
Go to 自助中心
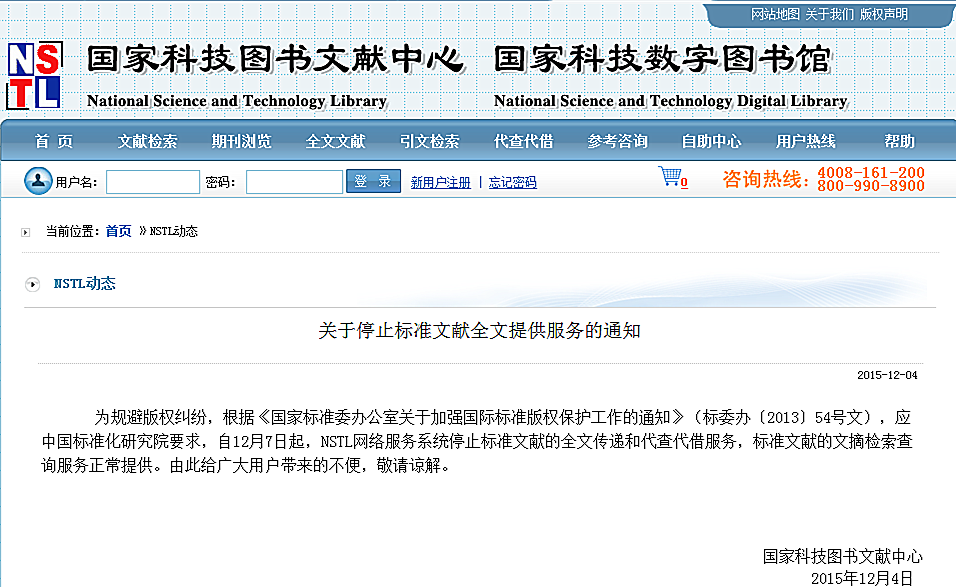(x=711, y=141)
